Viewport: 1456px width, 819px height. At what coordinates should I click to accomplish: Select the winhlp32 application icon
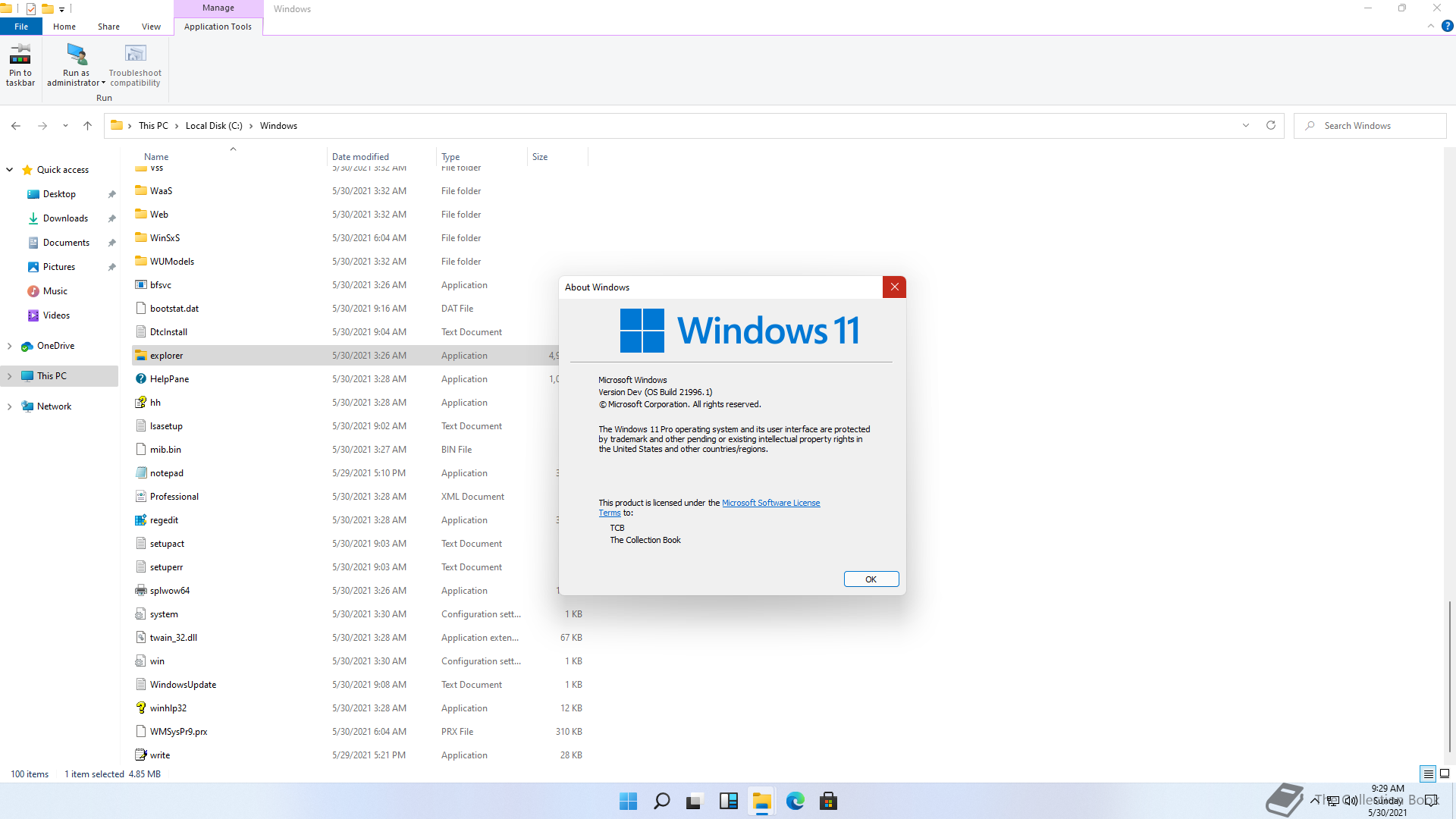(x=141, y=708)
